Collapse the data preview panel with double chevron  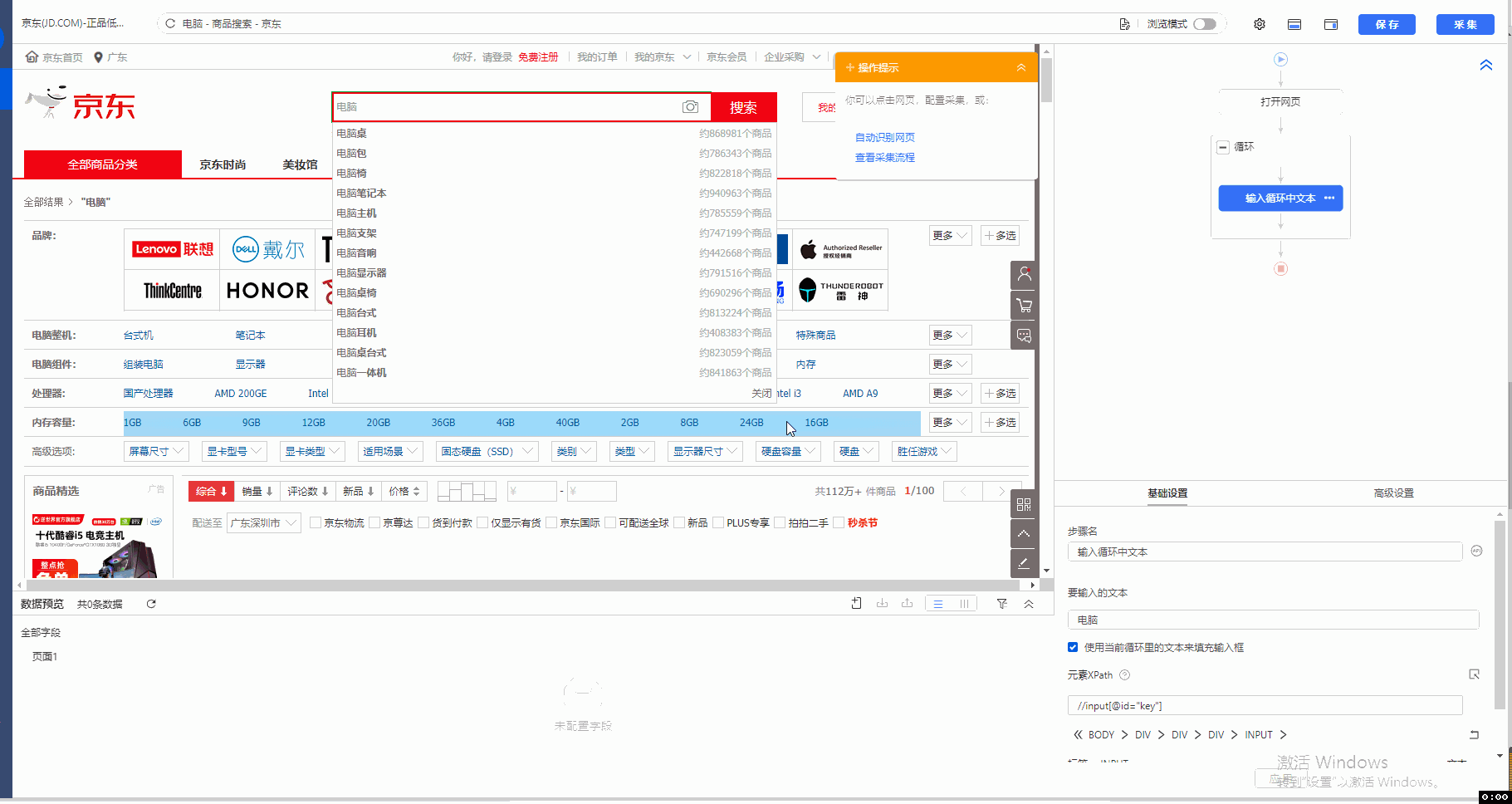click(1029, 604)
